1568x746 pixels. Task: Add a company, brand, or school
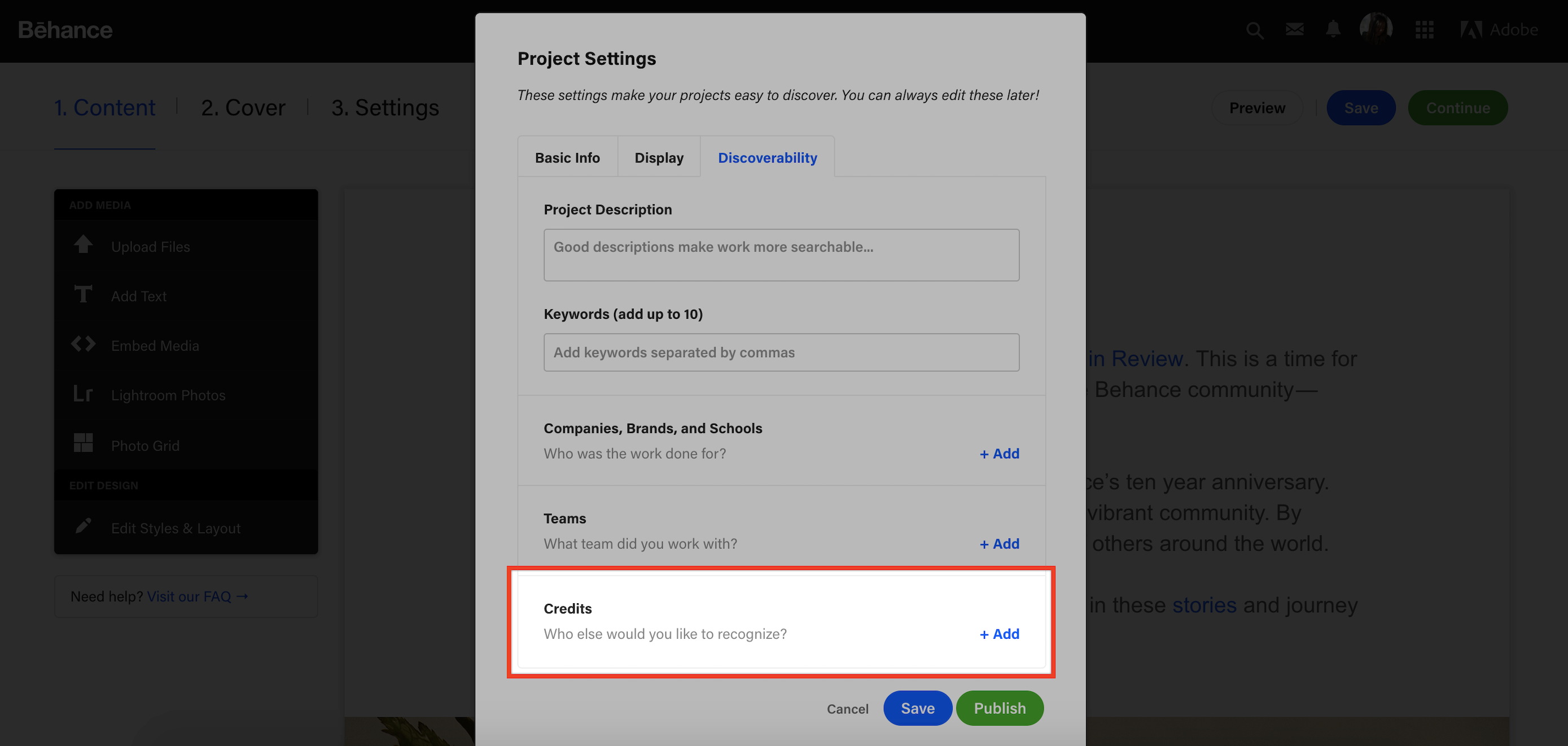click(1000, 453)
